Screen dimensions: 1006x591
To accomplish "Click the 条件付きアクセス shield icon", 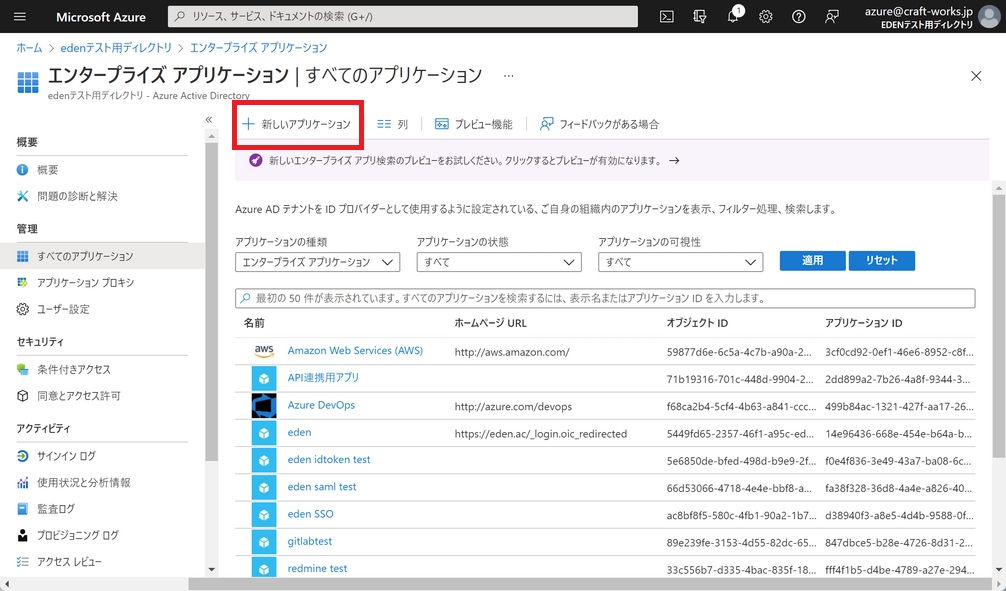I will (x=22, y=369).
